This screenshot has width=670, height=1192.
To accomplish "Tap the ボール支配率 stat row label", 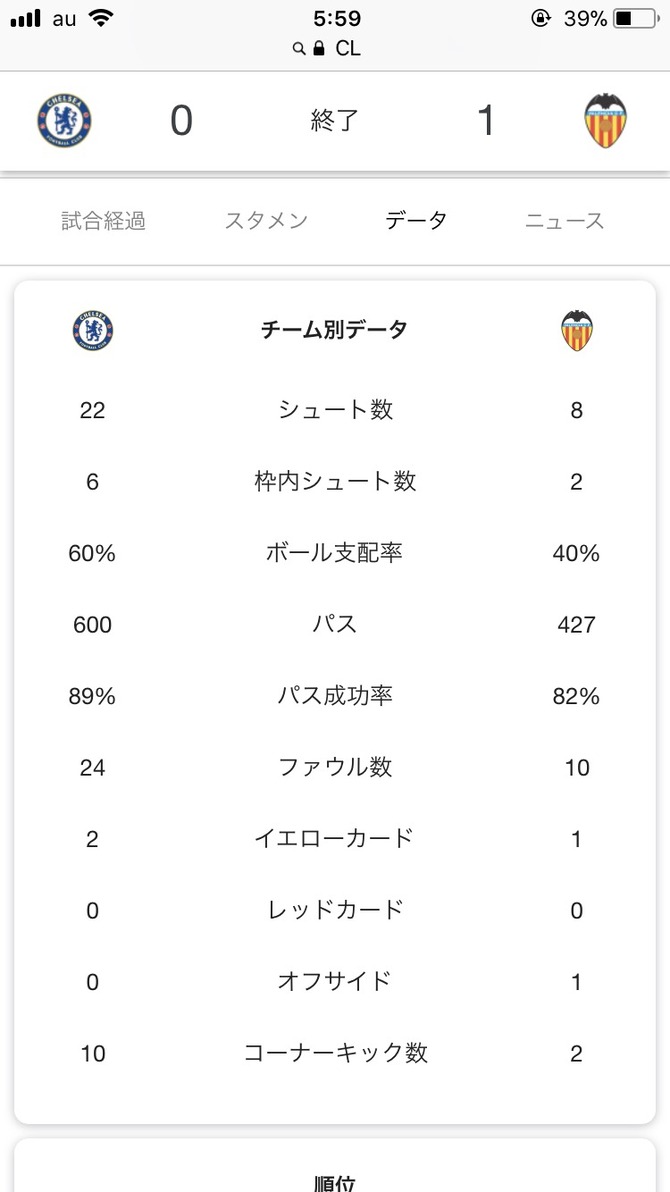I will pos(335,553).
